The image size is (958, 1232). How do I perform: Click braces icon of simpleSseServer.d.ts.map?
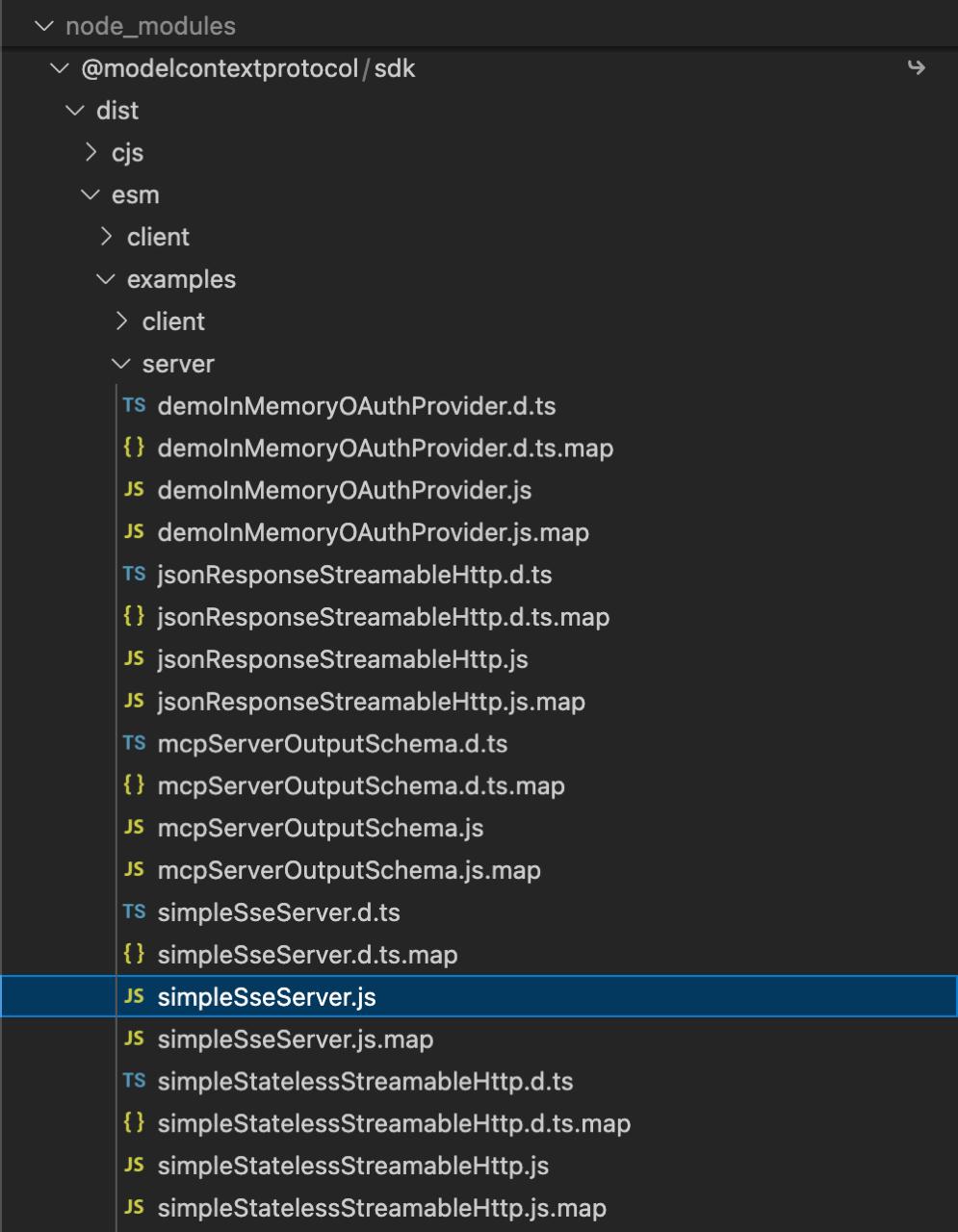(x=134, y=954)
